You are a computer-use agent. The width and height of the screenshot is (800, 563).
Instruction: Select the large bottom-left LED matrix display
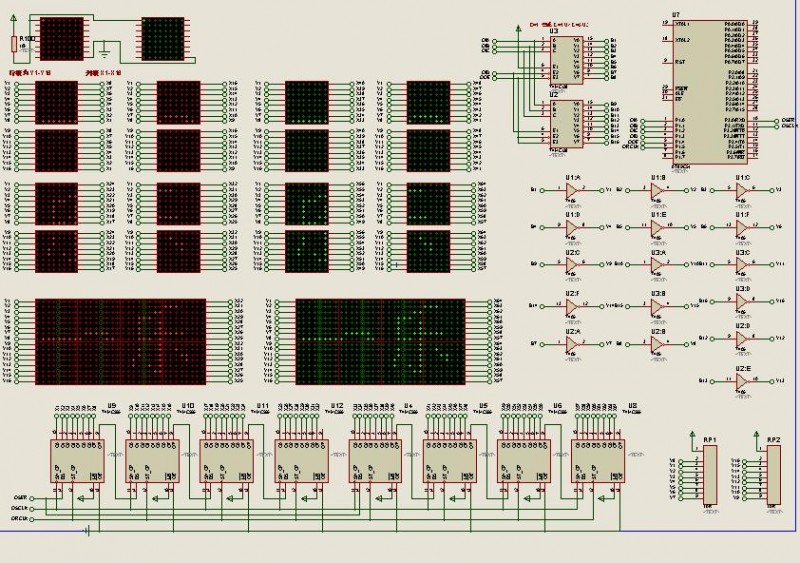click(120, 341)
